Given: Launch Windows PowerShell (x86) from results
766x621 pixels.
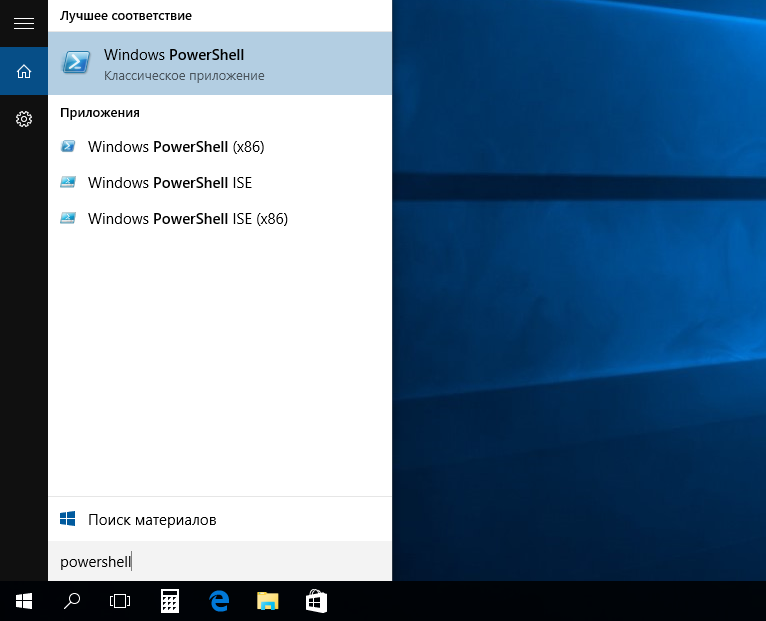Looking at the screenshot, I should [220, 147].
